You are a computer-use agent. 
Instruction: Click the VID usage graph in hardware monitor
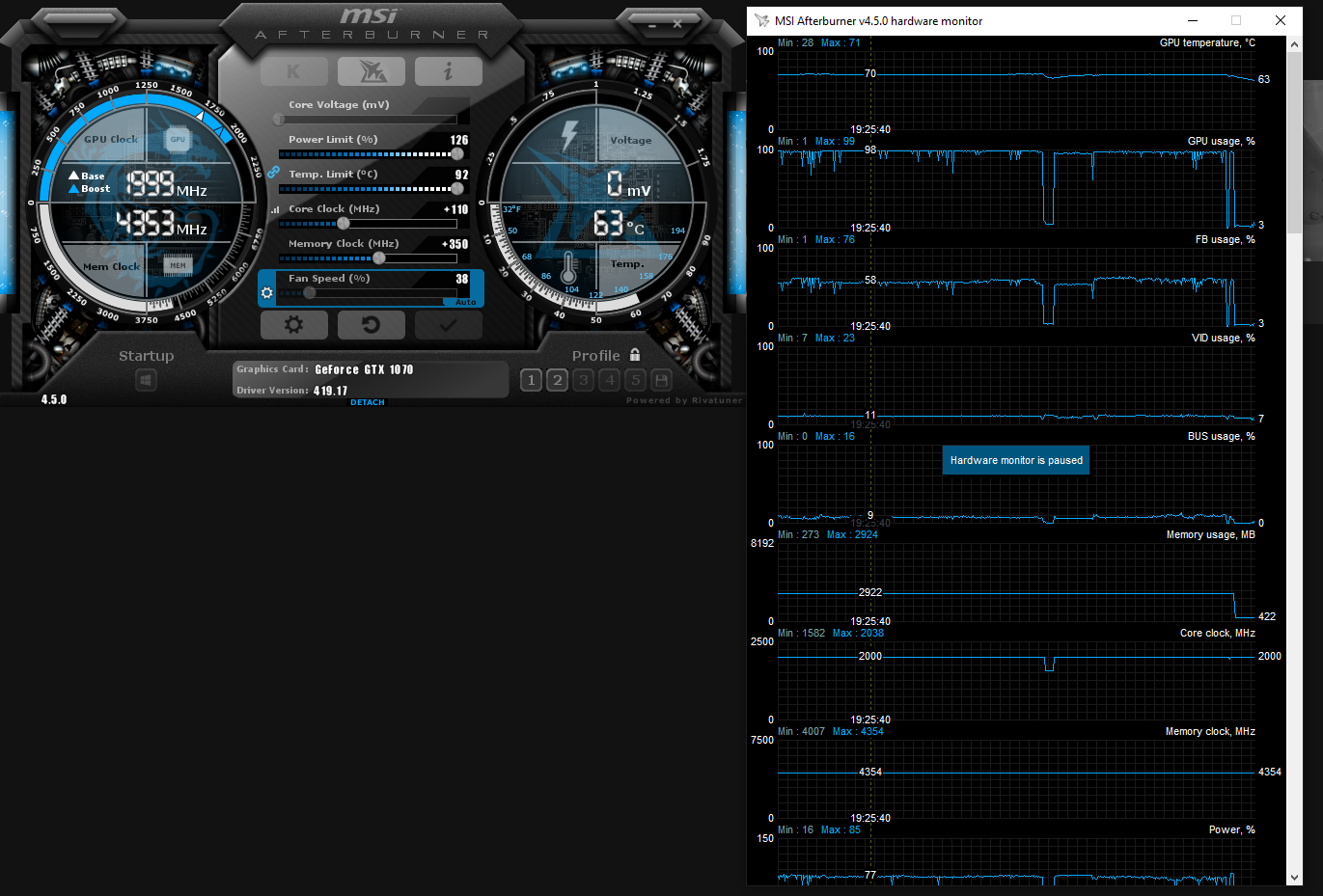tap(1016, 385)
